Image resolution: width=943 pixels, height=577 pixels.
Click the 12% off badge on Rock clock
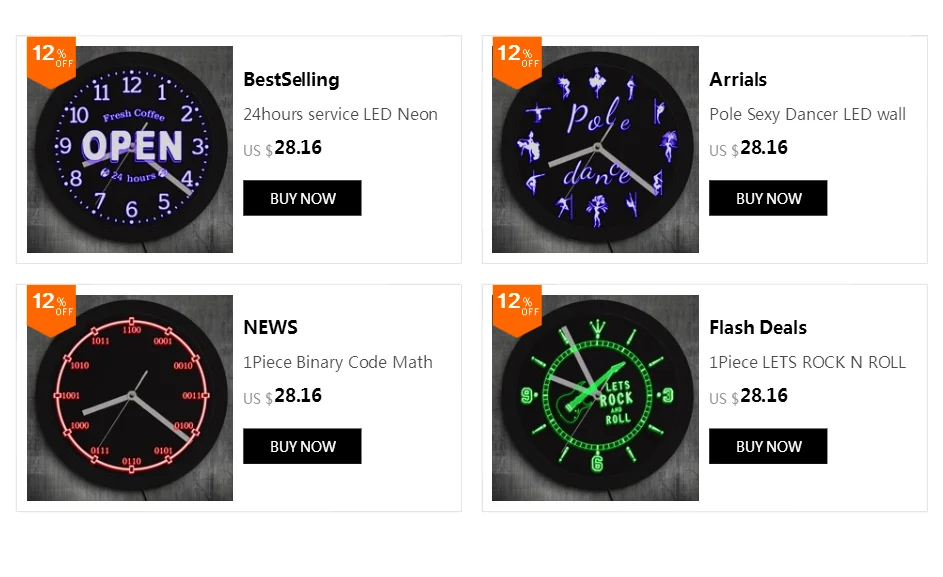(517, 303)
